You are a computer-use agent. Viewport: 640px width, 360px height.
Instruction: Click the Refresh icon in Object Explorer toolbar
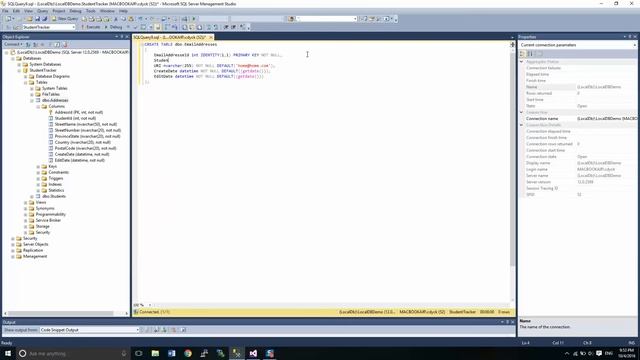click(x=57, y=44)
